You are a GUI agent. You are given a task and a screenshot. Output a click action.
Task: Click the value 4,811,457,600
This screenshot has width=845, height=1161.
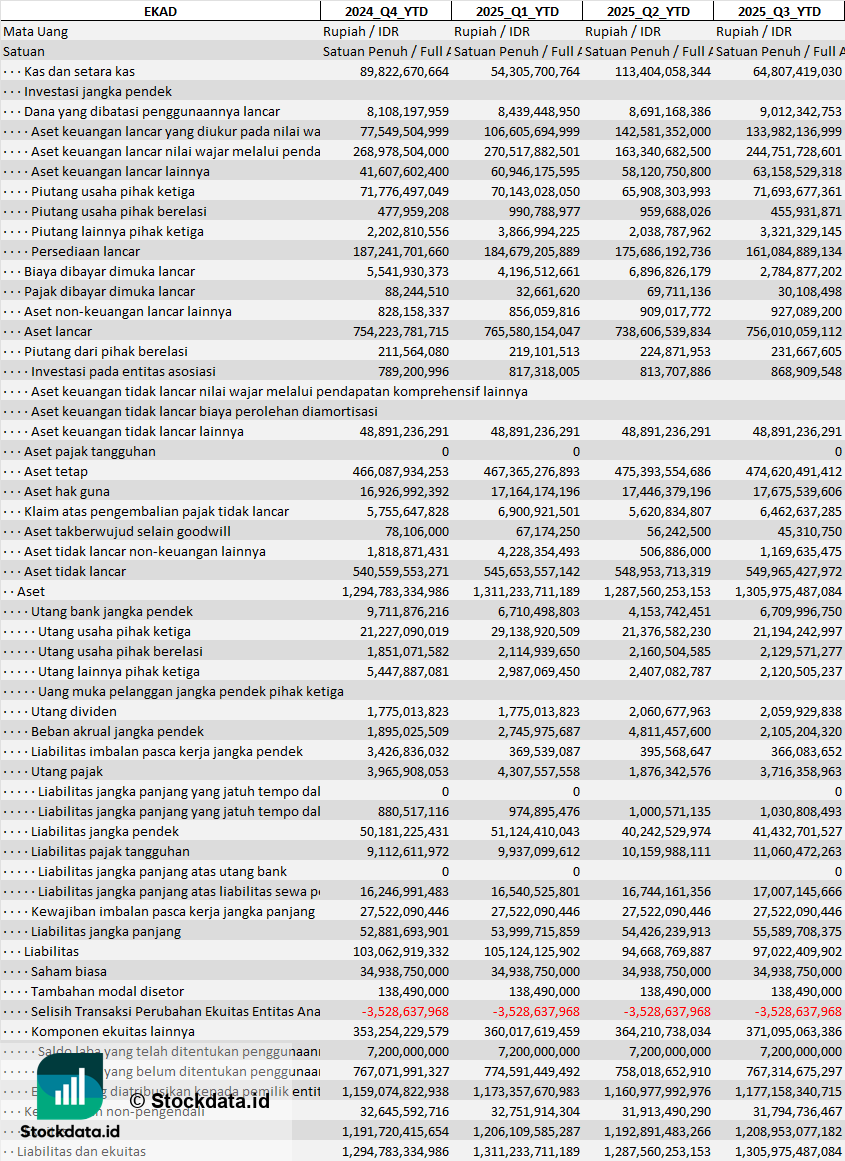(x=670, y=731)
